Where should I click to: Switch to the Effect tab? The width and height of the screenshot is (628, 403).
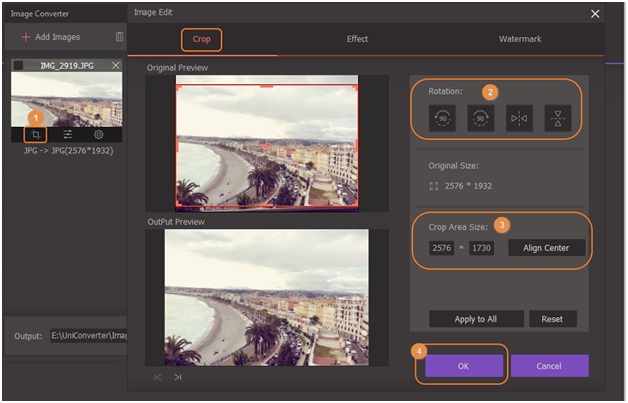(x=357, y=39)
